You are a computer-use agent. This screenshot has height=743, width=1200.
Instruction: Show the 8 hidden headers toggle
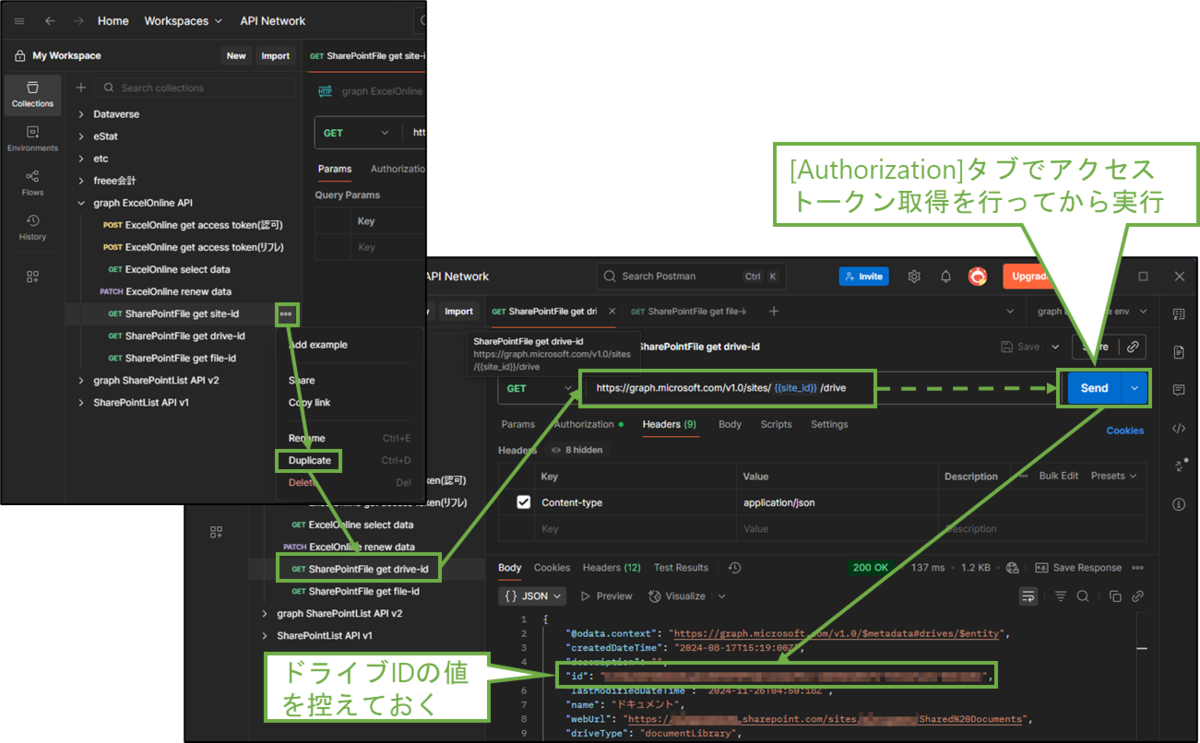[x=577, y=450]
